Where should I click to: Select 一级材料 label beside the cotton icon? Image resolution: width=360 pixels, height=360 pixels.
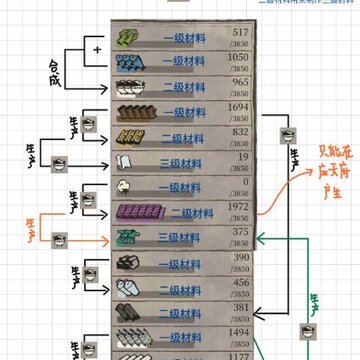point(180,188)
